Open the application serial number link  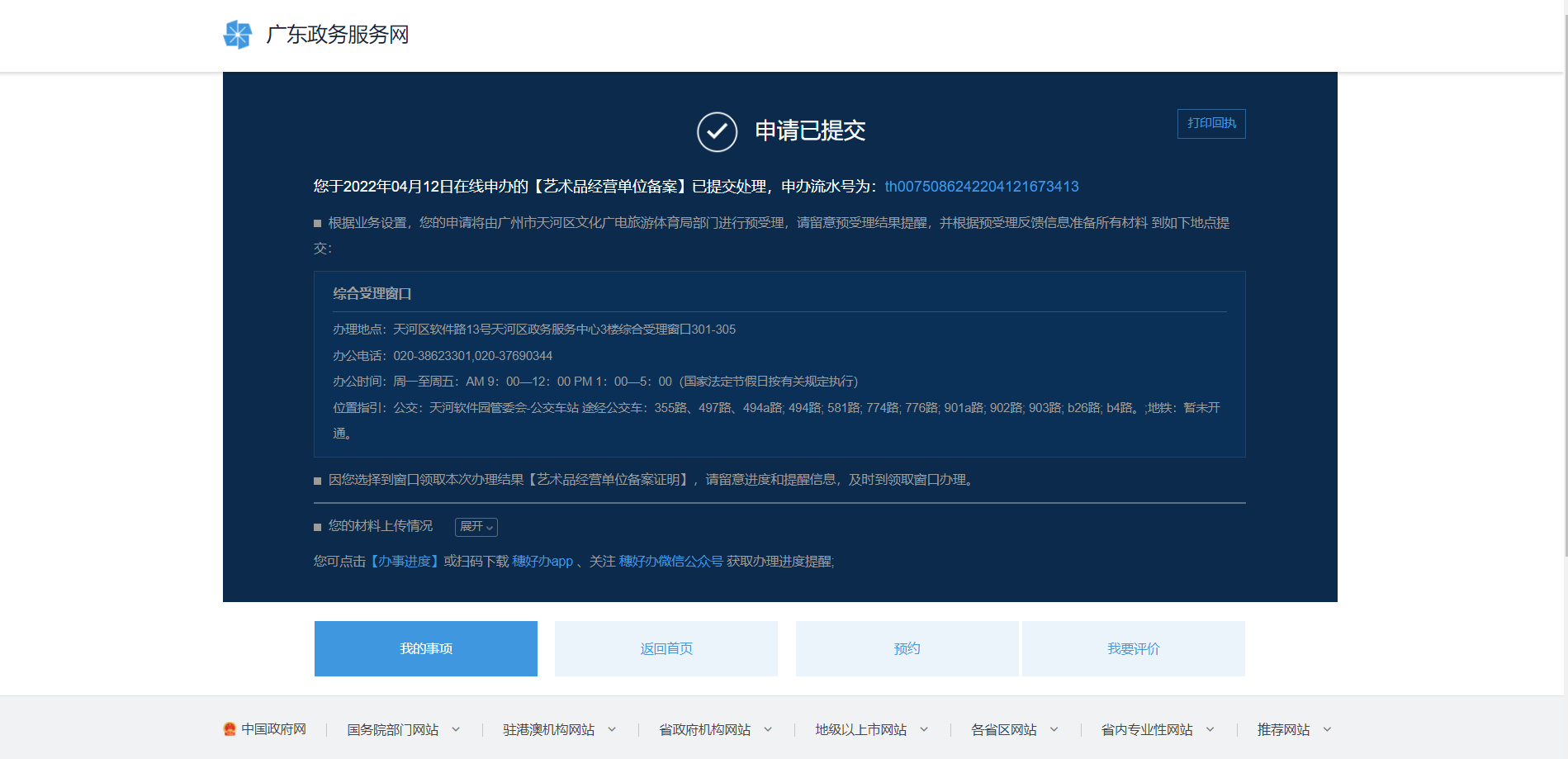pos(981,187)
